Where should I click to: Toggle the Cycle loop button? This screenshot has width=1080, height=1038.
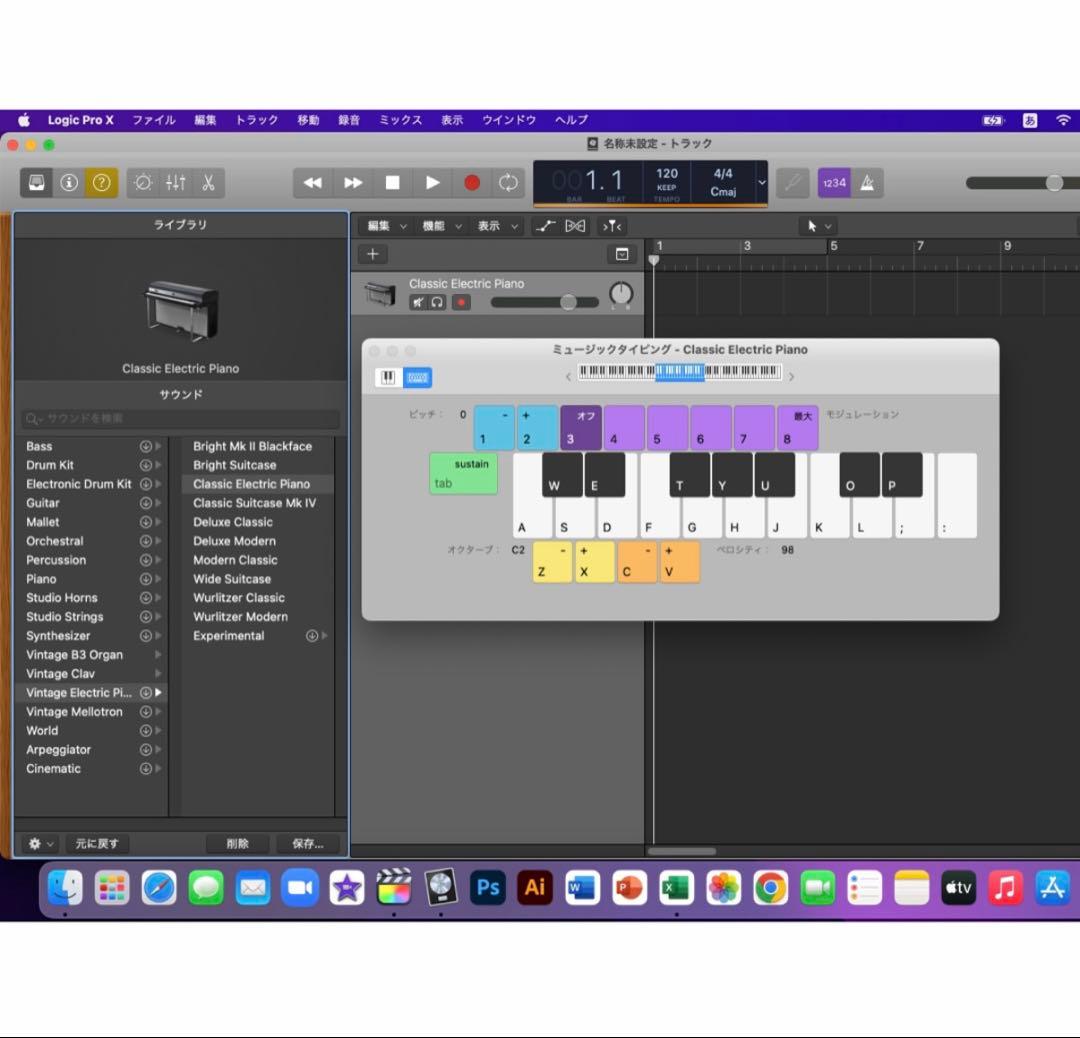509,183
